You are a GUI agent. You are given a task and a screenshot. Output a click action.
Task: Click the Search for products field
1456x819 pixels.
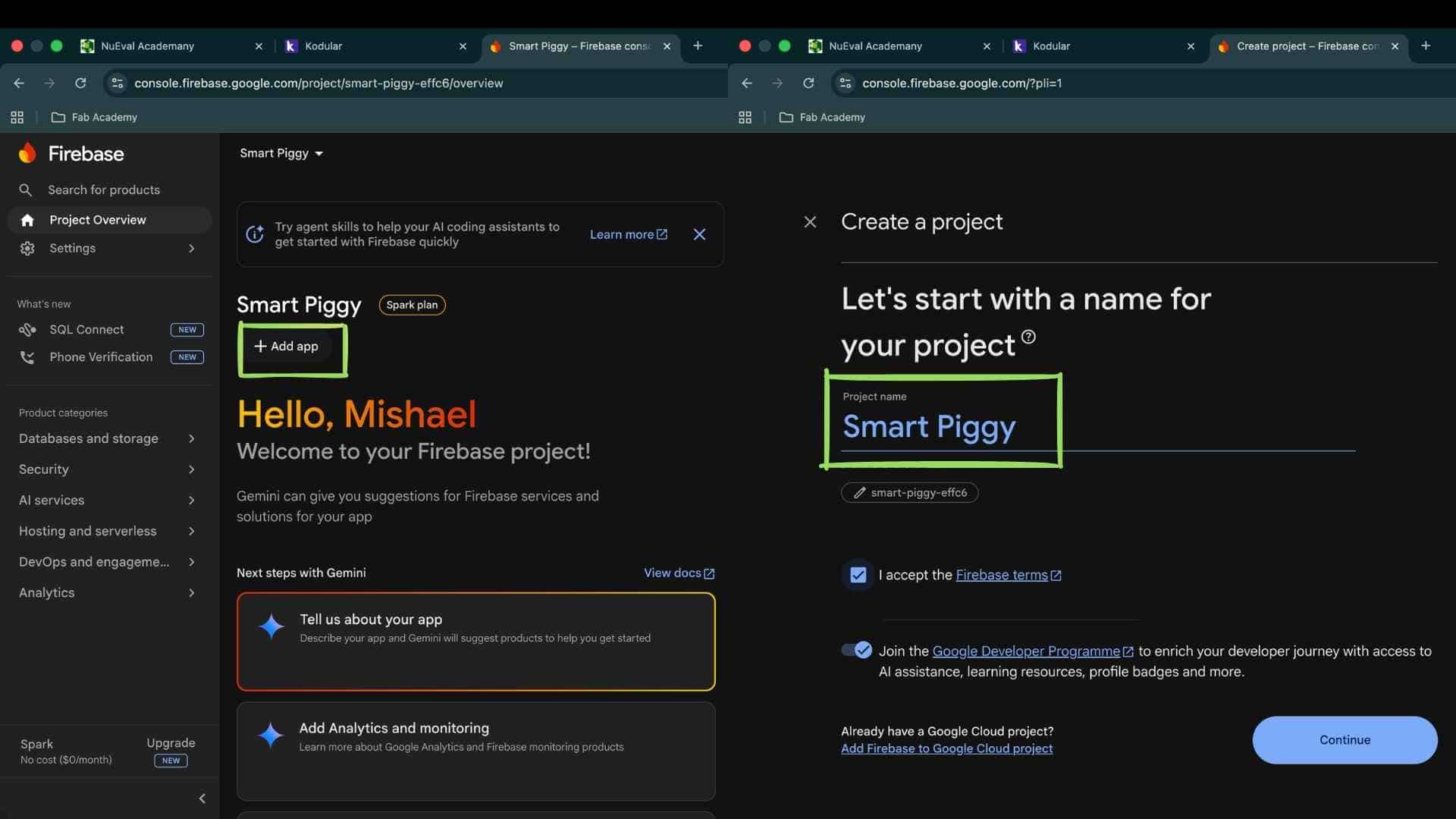pos(104,190)
